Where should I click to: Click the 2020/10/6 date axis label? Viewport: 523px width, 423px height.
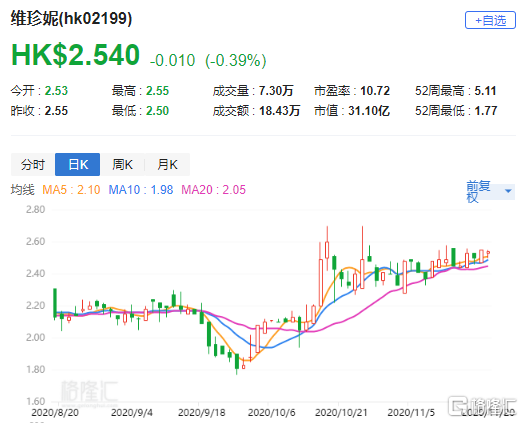coord(271,413)
